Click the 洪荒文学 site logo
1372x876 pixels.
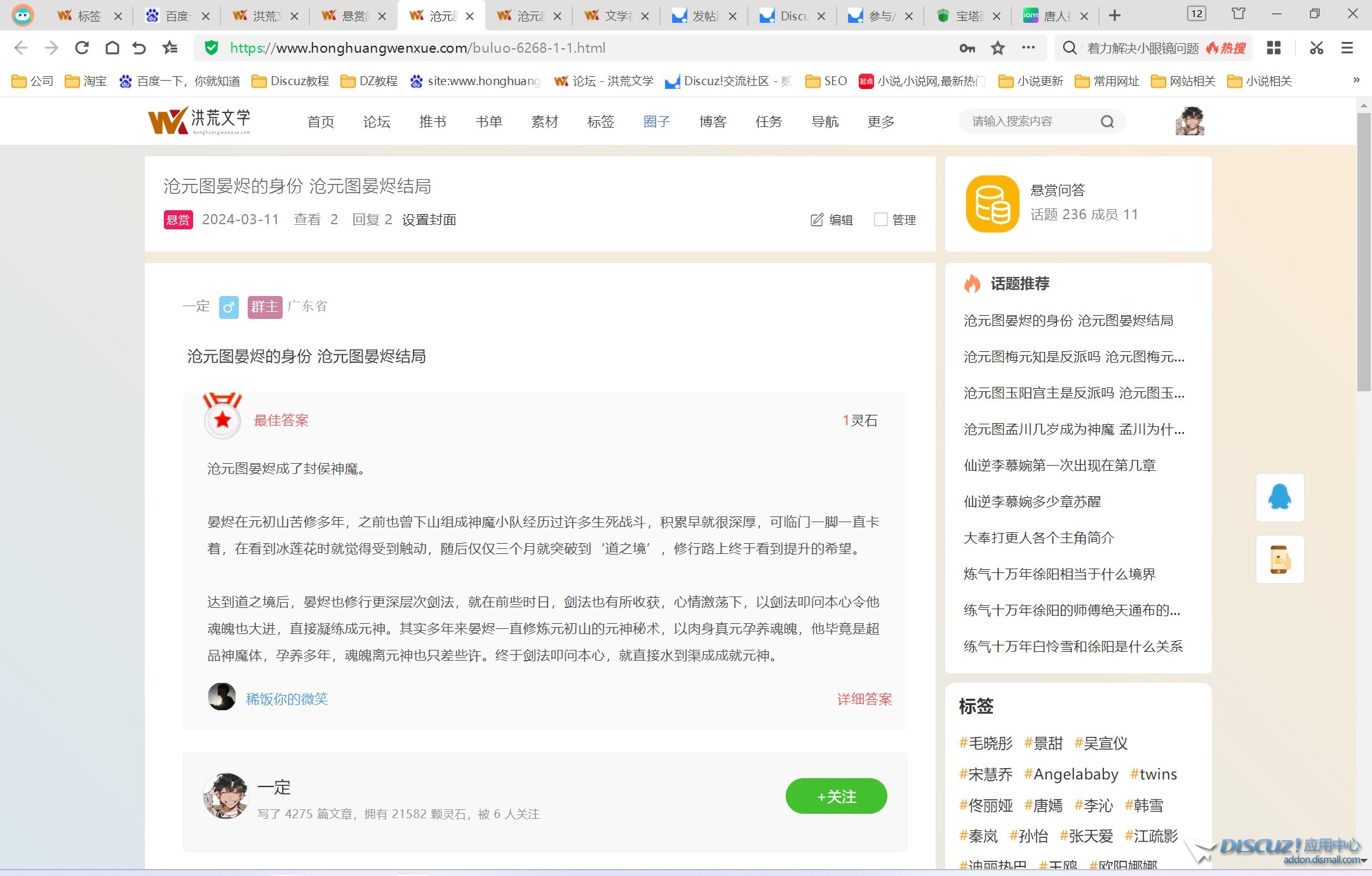[199, 121]
